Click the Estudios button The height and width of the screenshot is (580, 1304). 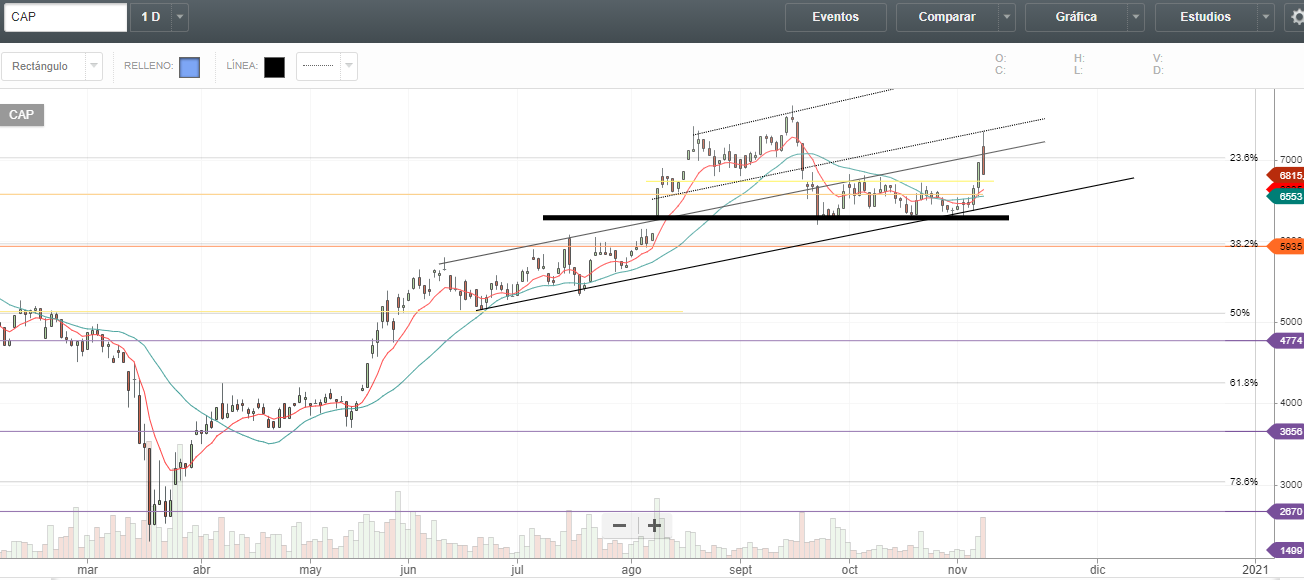click(x=1206, y=17)
